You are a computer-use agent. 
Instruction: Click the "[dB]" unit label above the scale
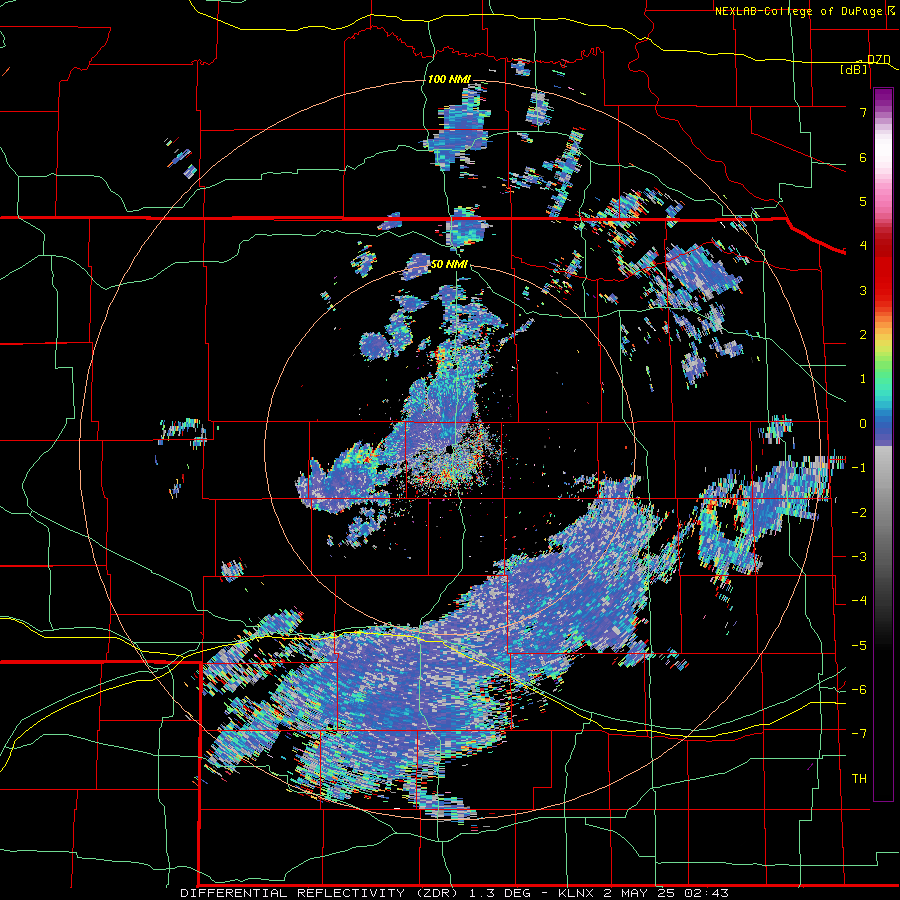pyautogui.click(x=854, y=69)
